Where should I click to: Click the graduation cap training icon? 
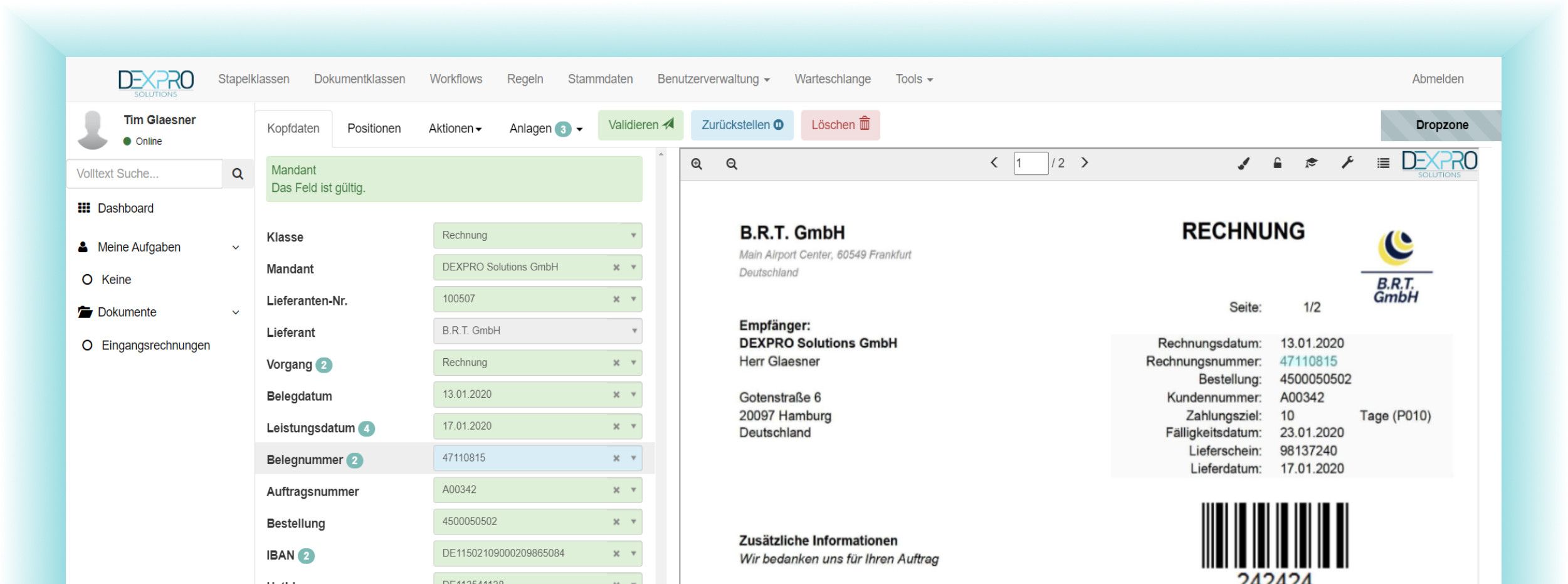point(1311,163)
